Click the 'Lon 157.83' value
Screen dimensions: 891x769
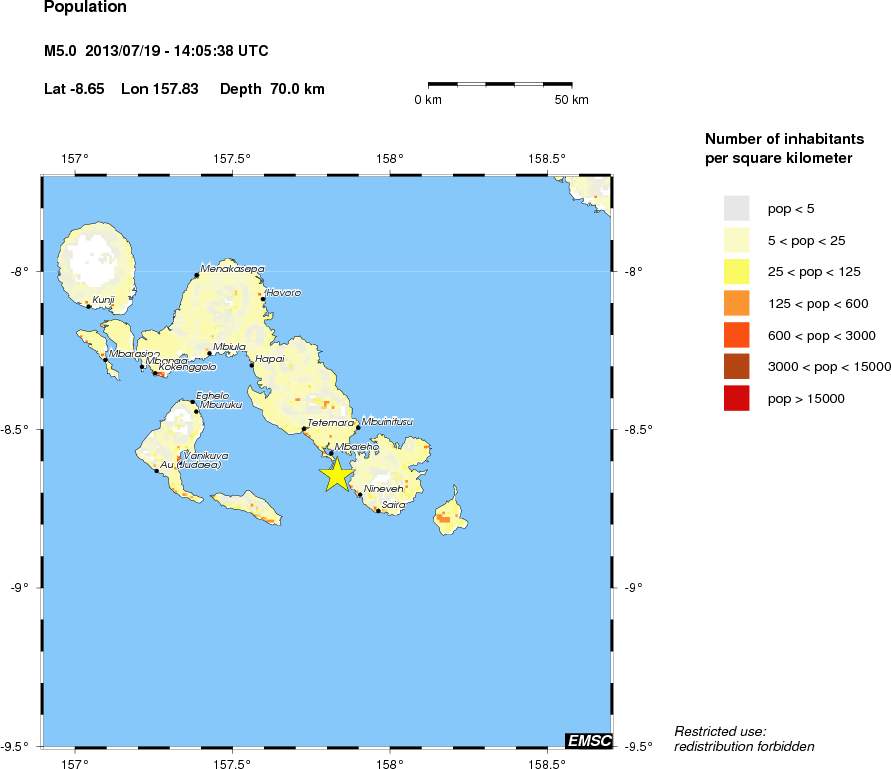160,89
